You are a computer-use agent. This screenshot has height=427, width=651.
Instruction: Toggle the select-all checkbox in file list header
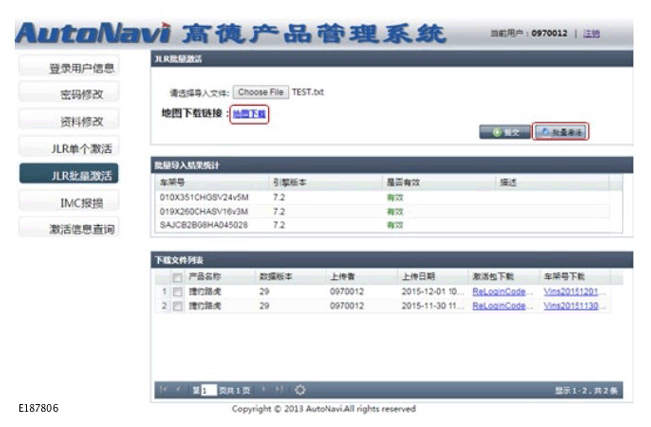(x=177, y=277)
